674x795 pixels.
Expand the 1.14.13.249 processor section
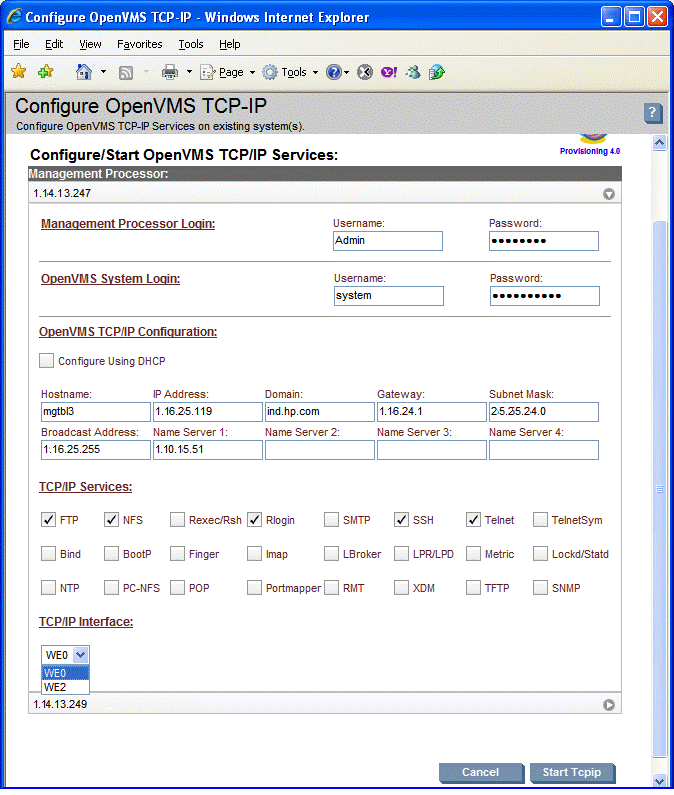tap(609, 705)
